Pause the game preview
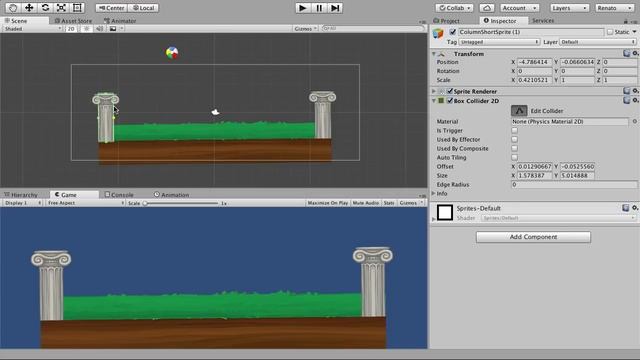Image resolution: width=640 pixels, height=360 pixels. tap(319, 8)
